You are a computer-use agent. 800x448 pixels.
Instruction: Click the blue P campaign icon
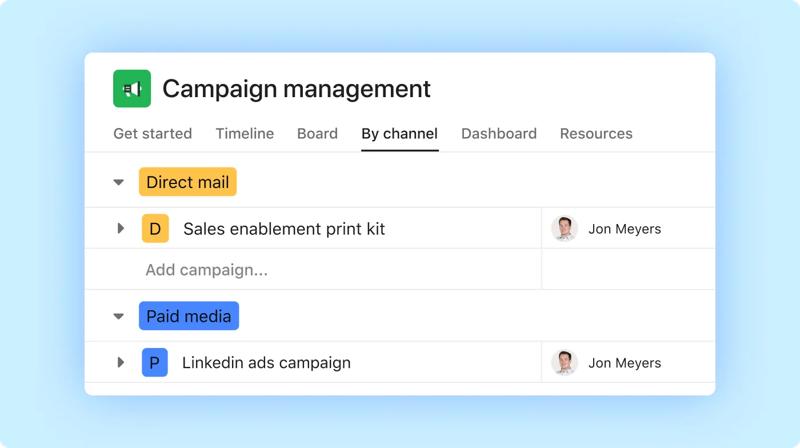(x=155, y=363)
